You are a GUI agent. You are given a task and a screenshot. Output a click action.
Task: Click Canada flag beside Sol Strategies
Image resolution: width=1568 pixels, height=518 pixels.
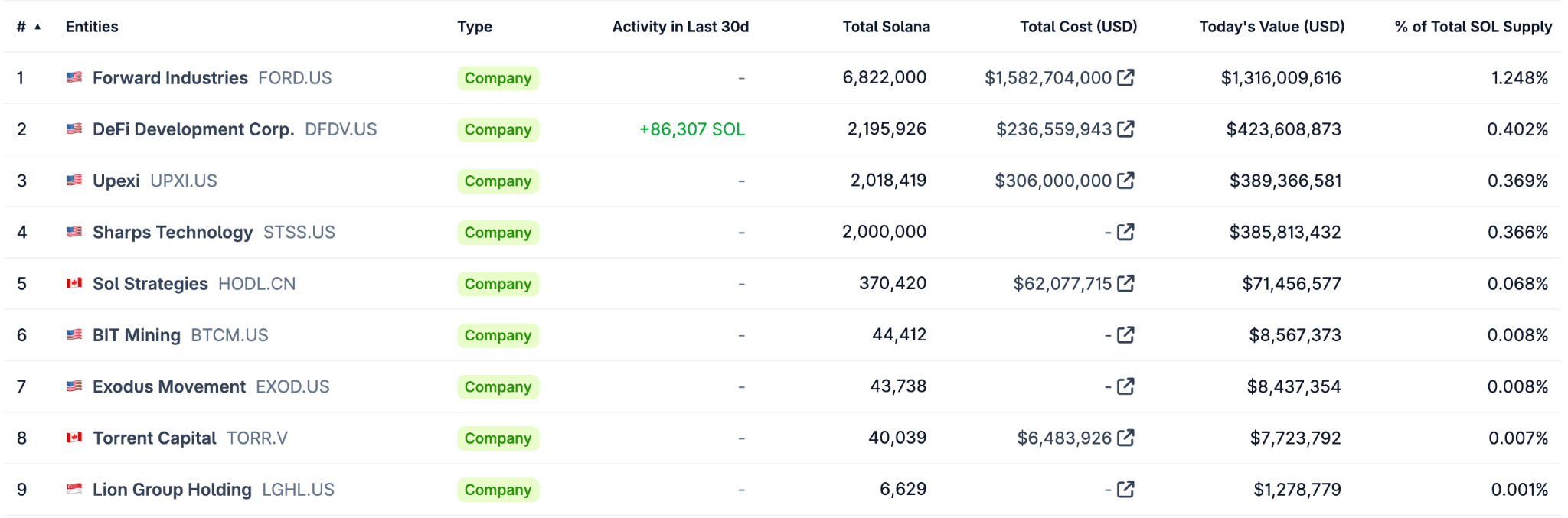pos(74,283)
